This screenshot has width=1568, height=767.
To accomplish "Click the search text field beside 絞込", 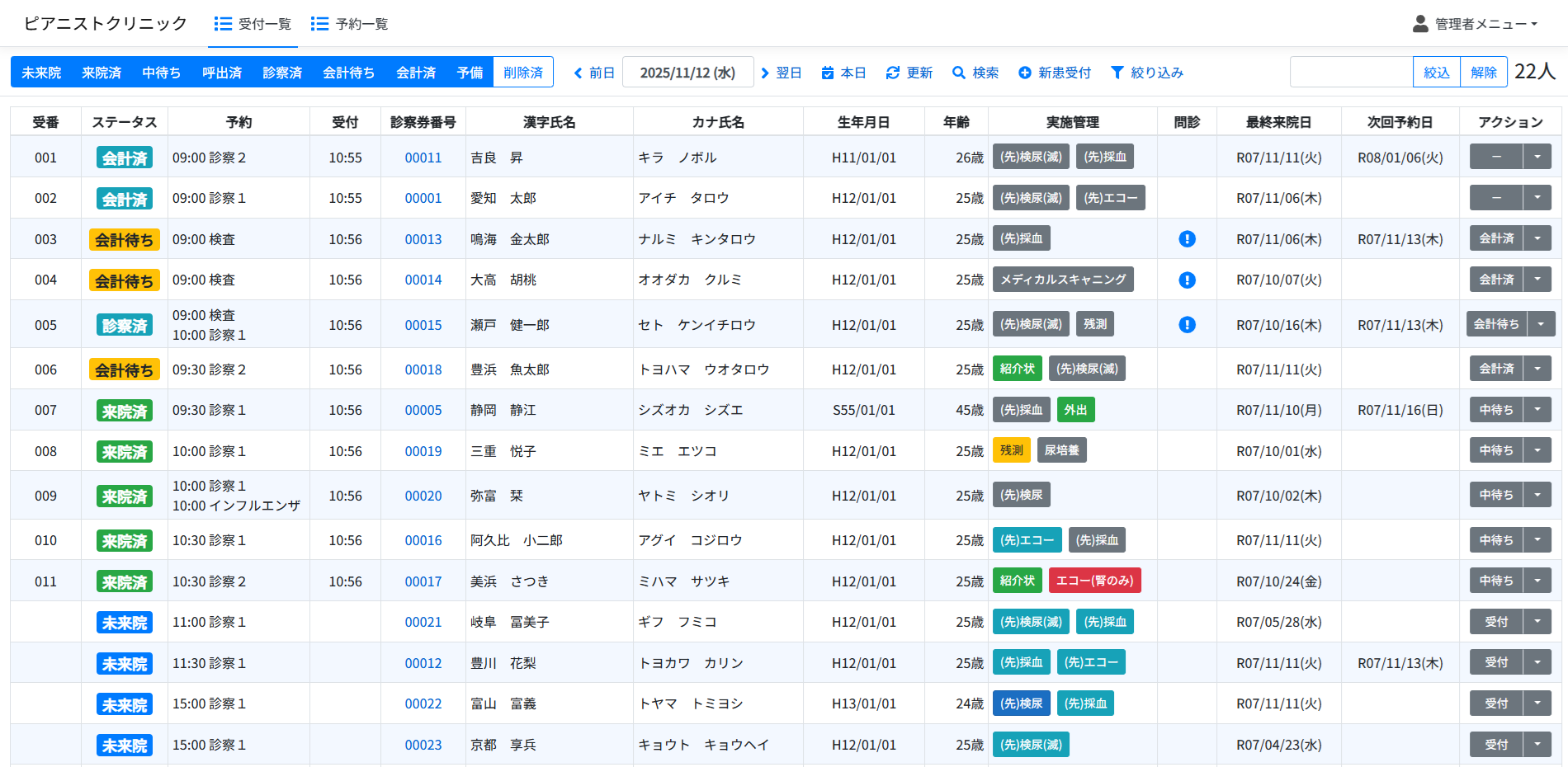I will coord(1351,73).
